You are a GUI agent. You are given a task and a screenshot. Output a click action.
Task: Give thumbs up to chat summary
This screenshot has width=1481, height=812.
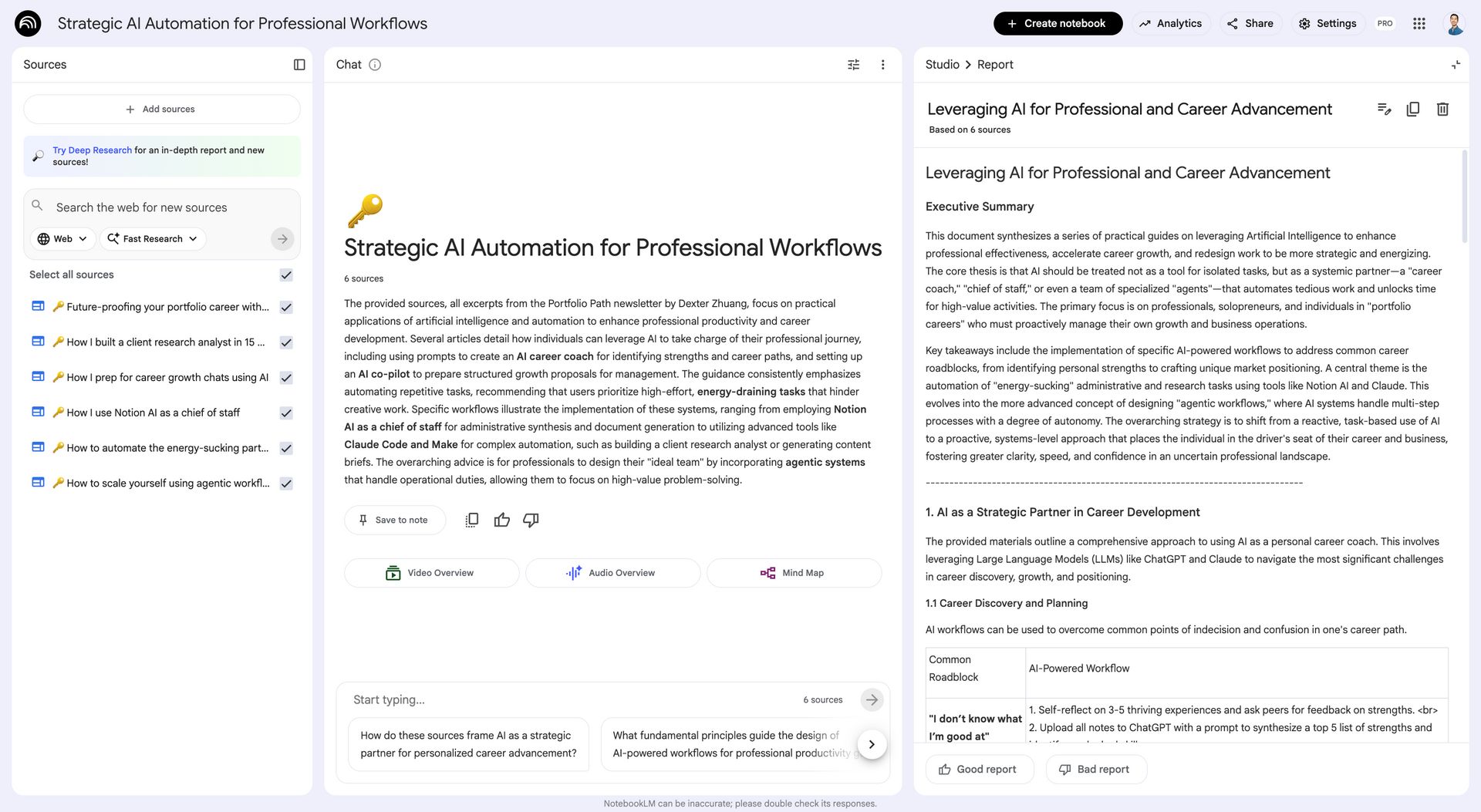tap(501, 520)
